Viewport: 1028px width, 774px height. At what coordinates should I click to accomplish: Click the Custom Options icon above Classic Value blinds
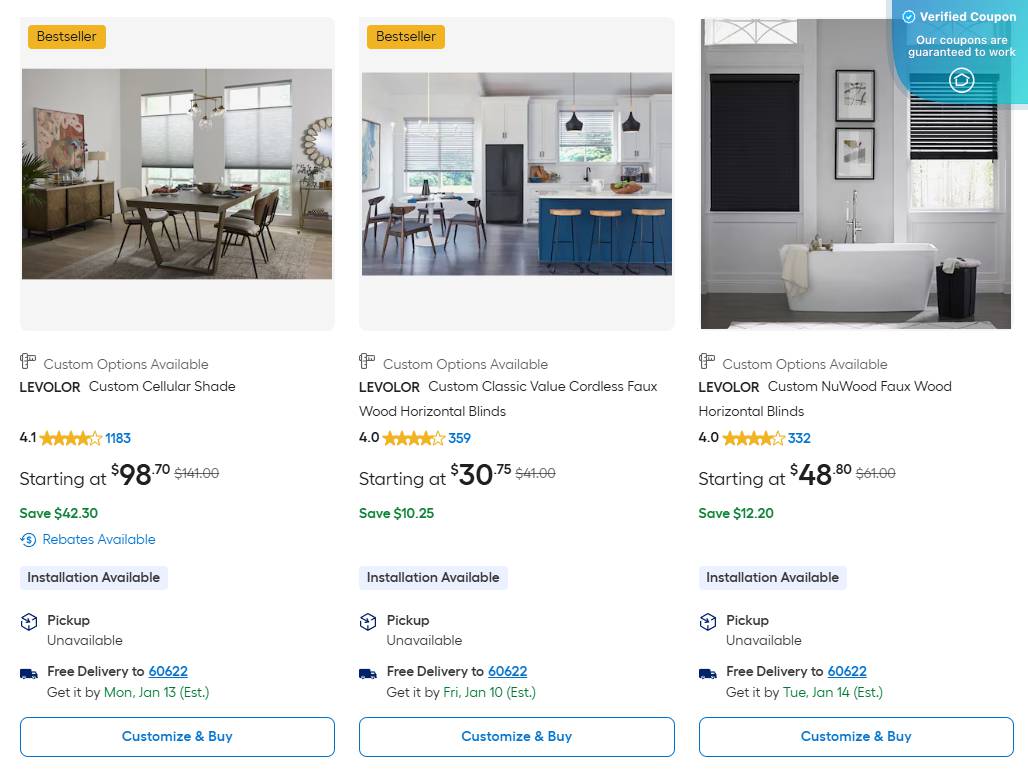[x=367, y=362]
